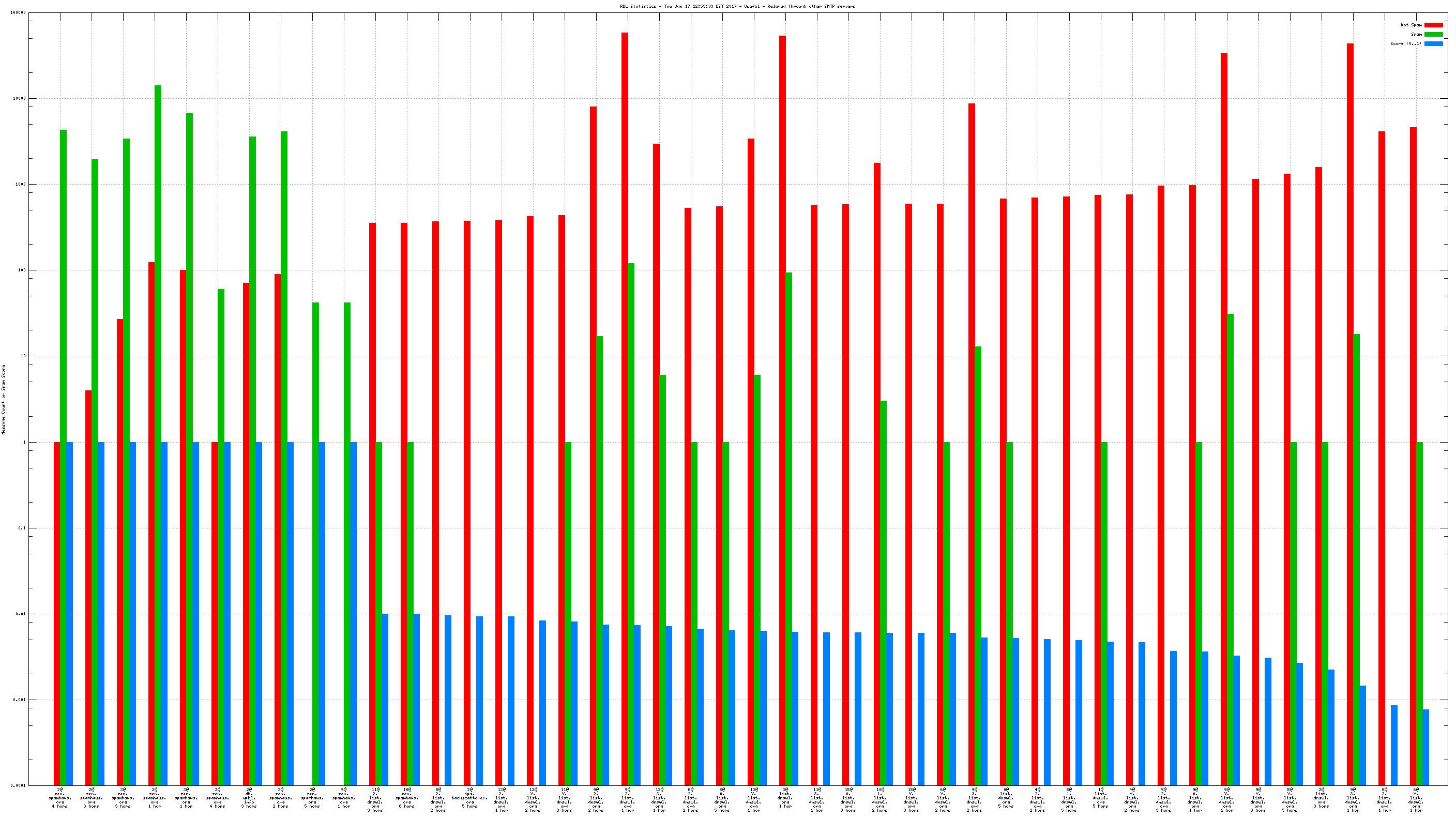
Task: Click the ips.backscatterer.org 5 hops axis label
Action: click(x=469, y=797)
